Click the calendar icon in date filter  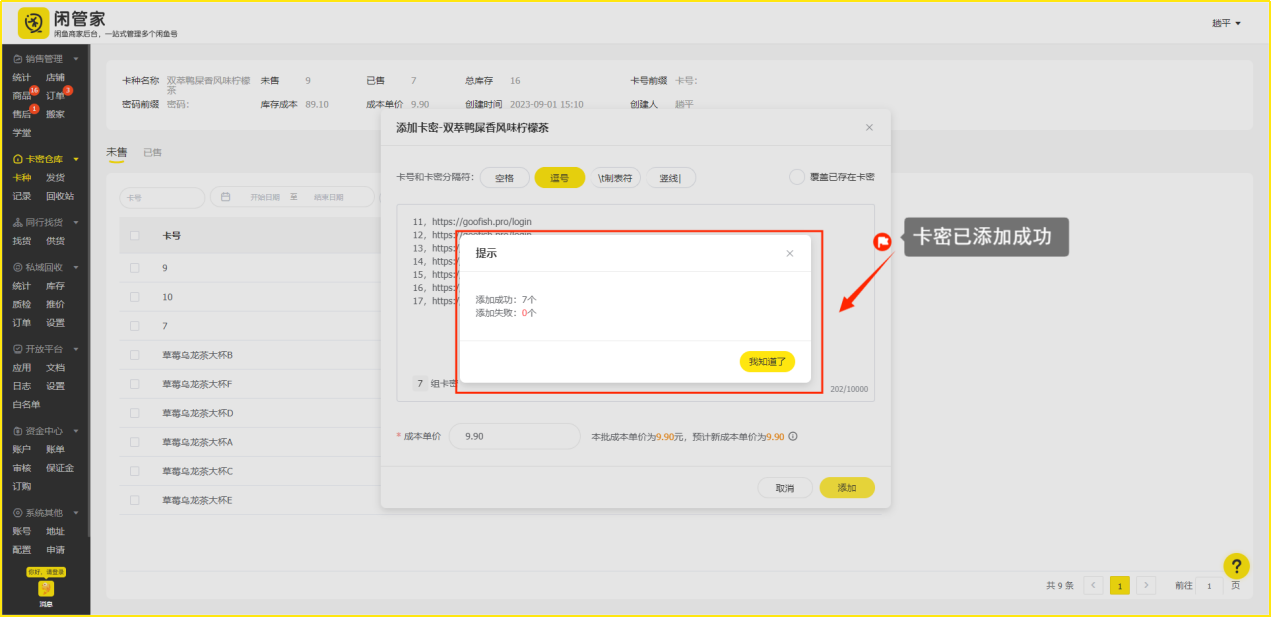tap(226, 197)
